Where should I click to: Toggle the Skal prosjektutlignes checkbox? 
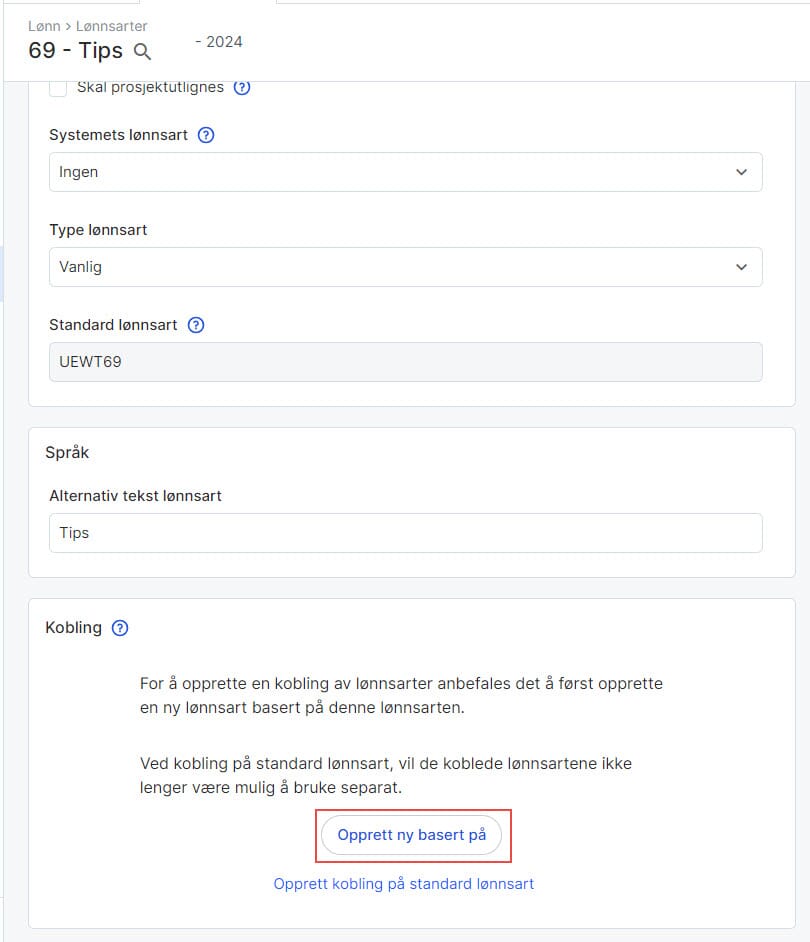(58, 88)
